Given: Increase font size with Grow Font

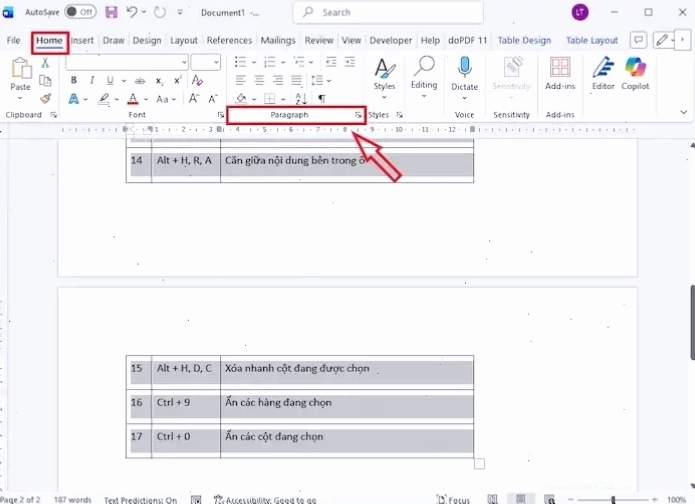Looking at the screenshot, I should click(x=194, y=98).
